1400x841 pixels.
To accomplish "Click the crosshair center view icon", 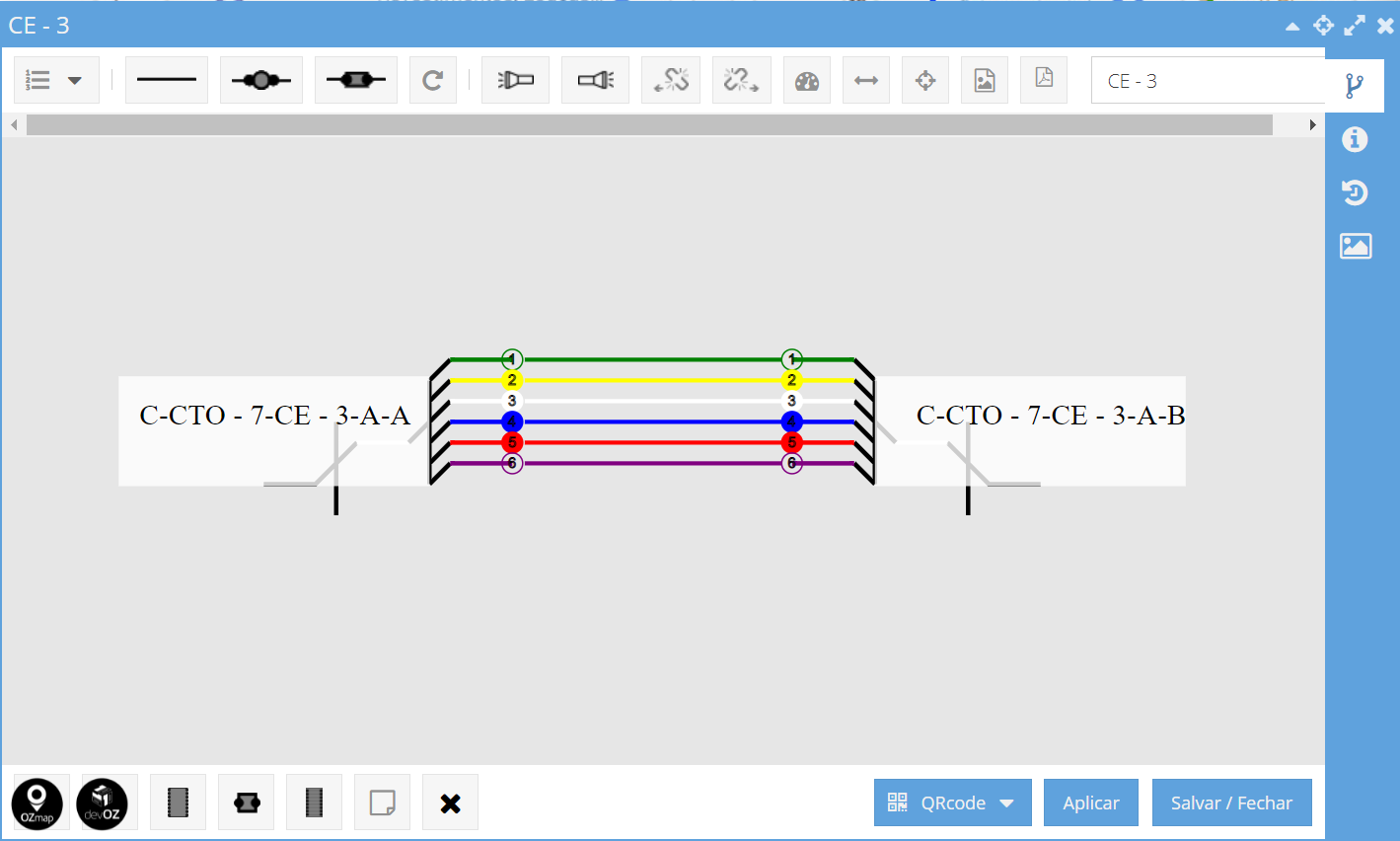I will click(925, 81).
